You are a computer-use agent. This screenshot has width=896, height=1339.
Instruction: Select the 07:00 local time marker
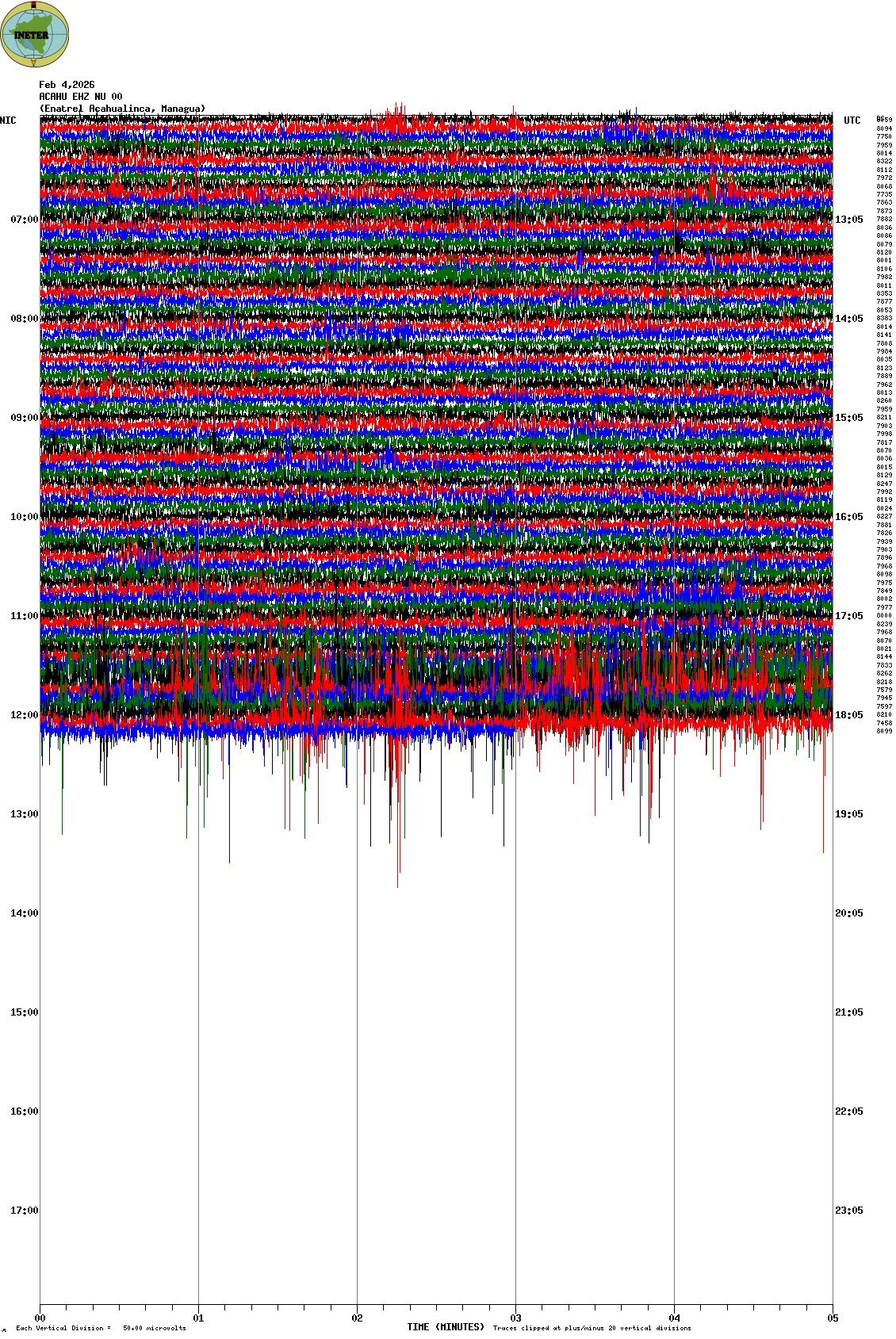pyautogui.click(x=24, y=220)
